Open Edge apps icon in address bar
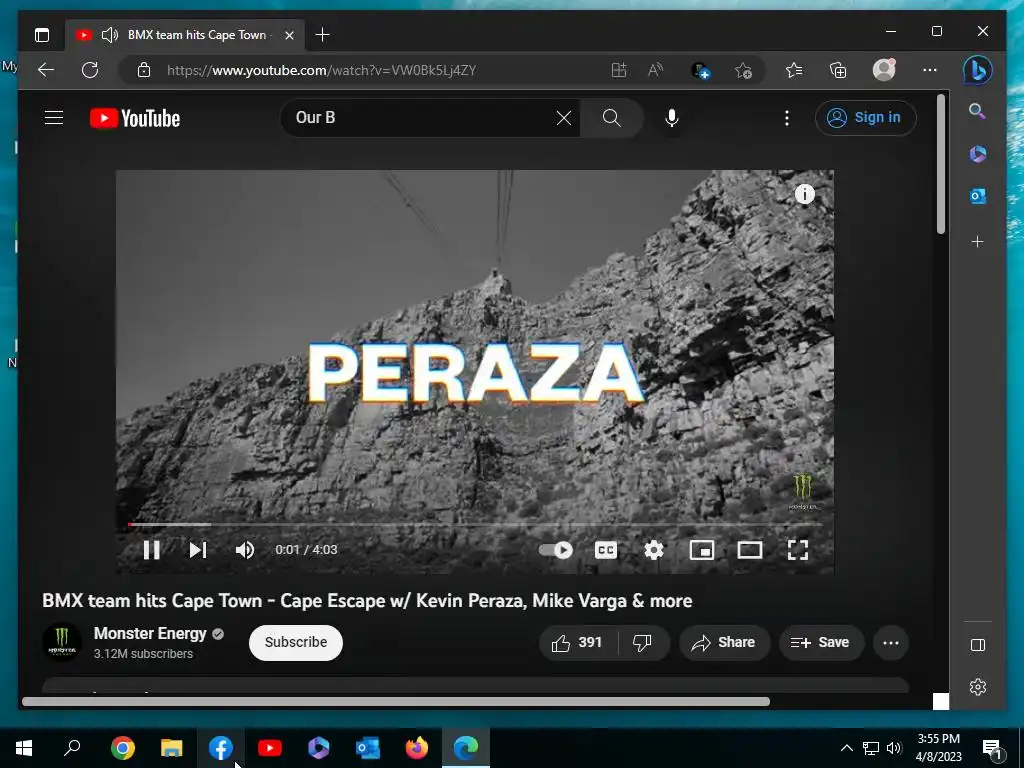The image size is (1024, 768). [x=618, y=70]
